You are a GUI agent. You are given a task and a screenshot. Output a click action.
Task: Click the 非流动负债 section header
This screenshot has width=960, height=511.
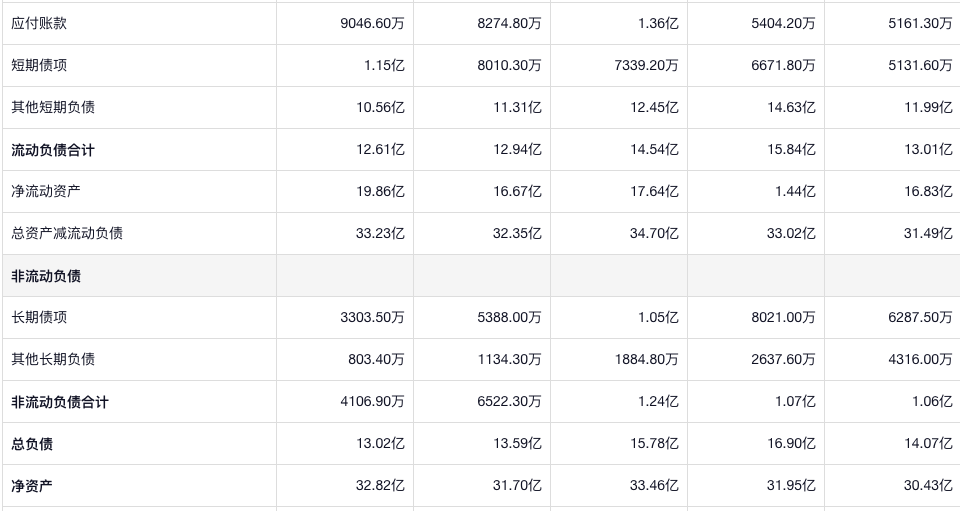coord(46,276)
